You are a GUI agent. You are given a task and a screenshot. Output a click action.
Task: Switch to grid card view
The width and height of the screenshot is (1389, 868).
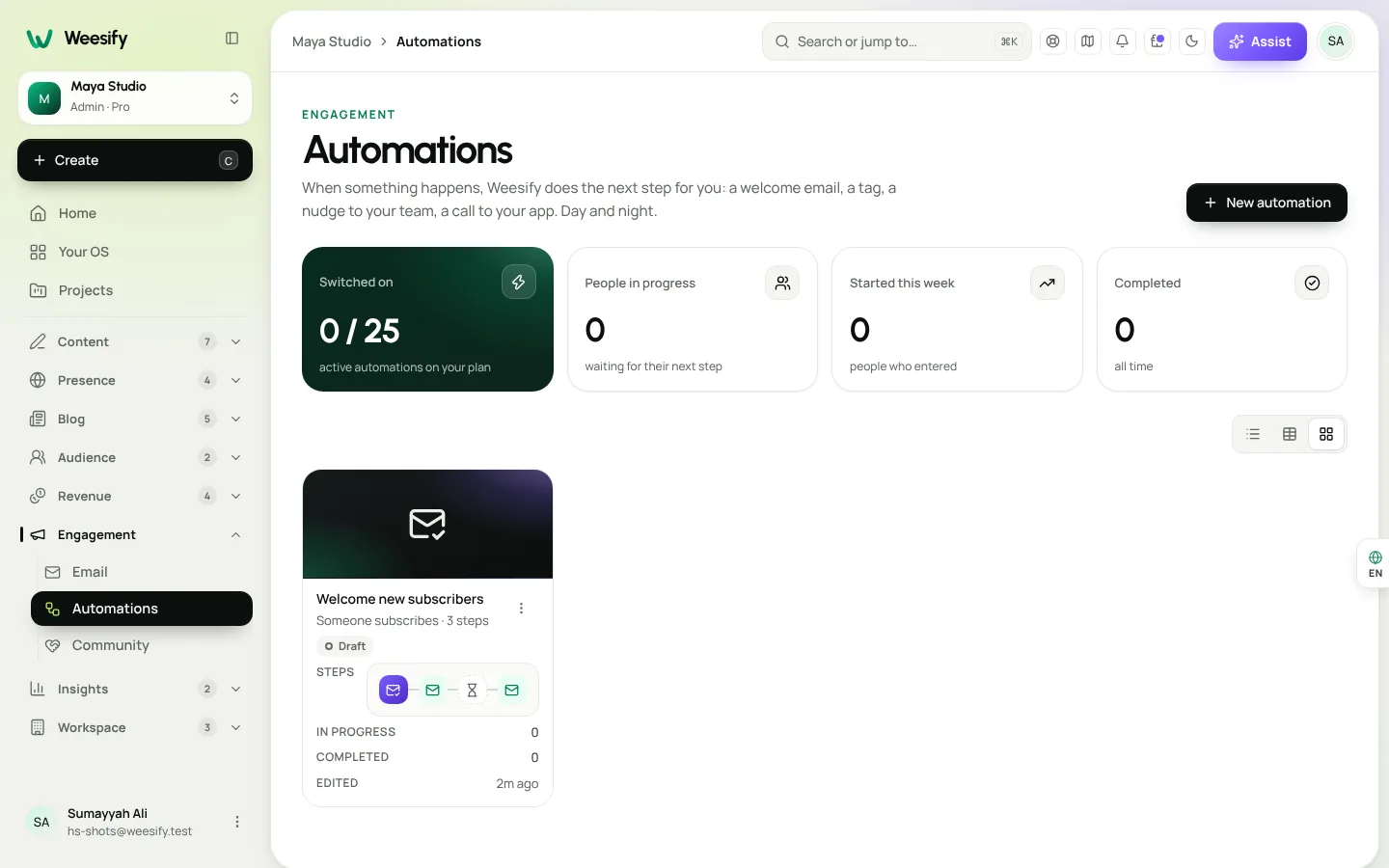[1326, 434]
